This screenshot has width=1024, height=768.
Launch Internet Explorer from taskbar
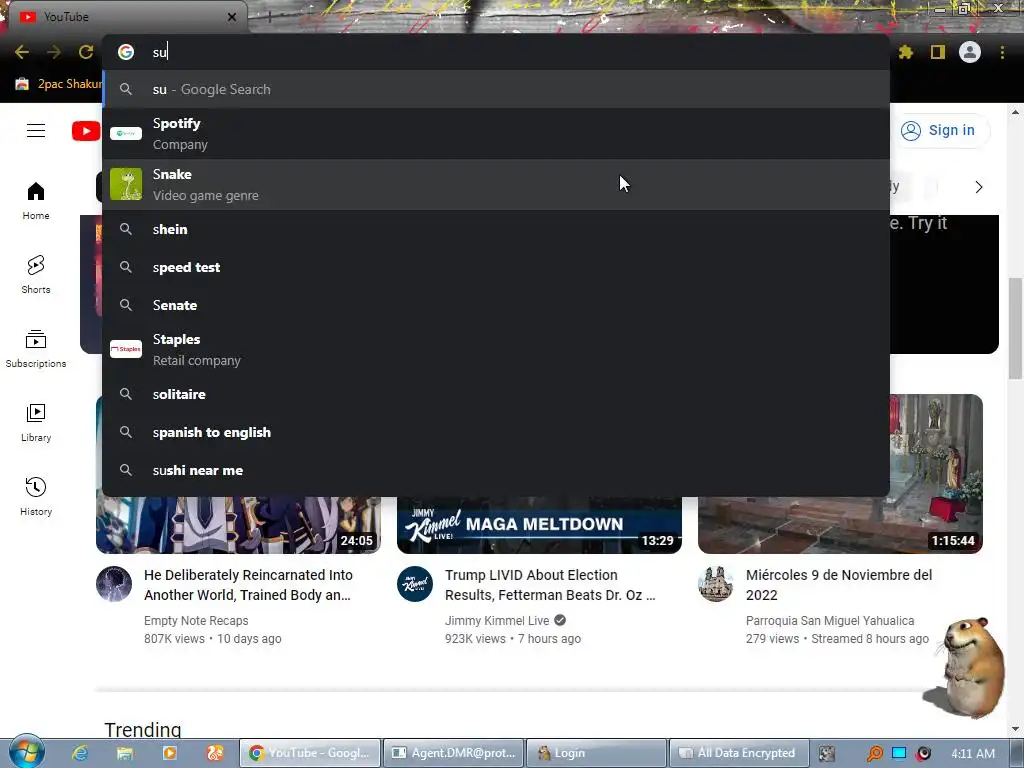[x=80, y=753]
